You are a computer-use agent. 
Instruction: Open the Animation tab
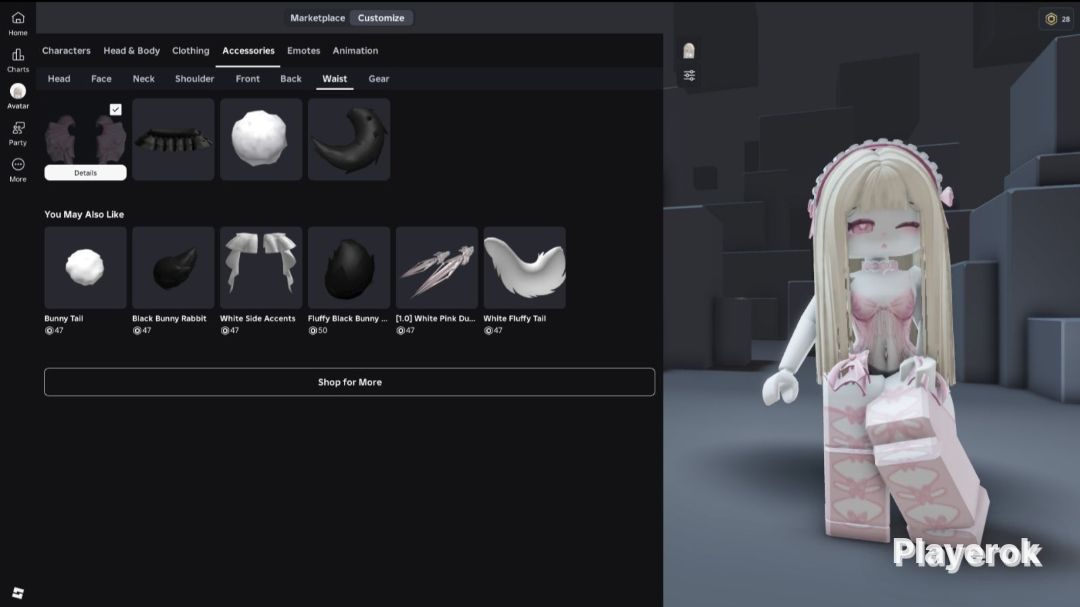(355, 50)
